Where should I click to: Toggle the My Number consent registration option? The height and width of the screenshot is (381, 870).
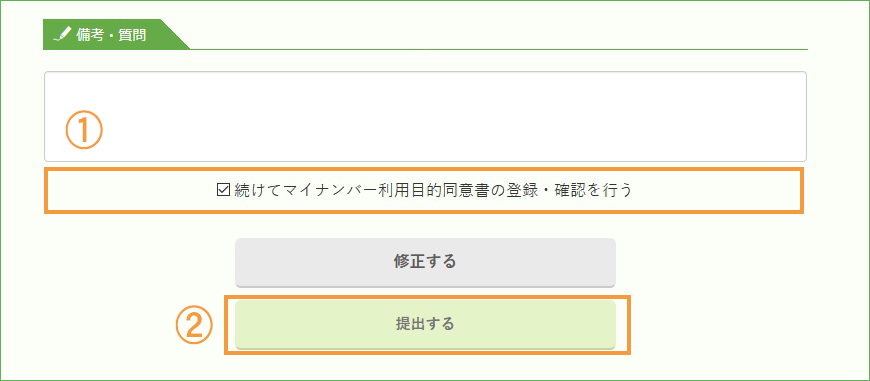[x=222, y=191]
